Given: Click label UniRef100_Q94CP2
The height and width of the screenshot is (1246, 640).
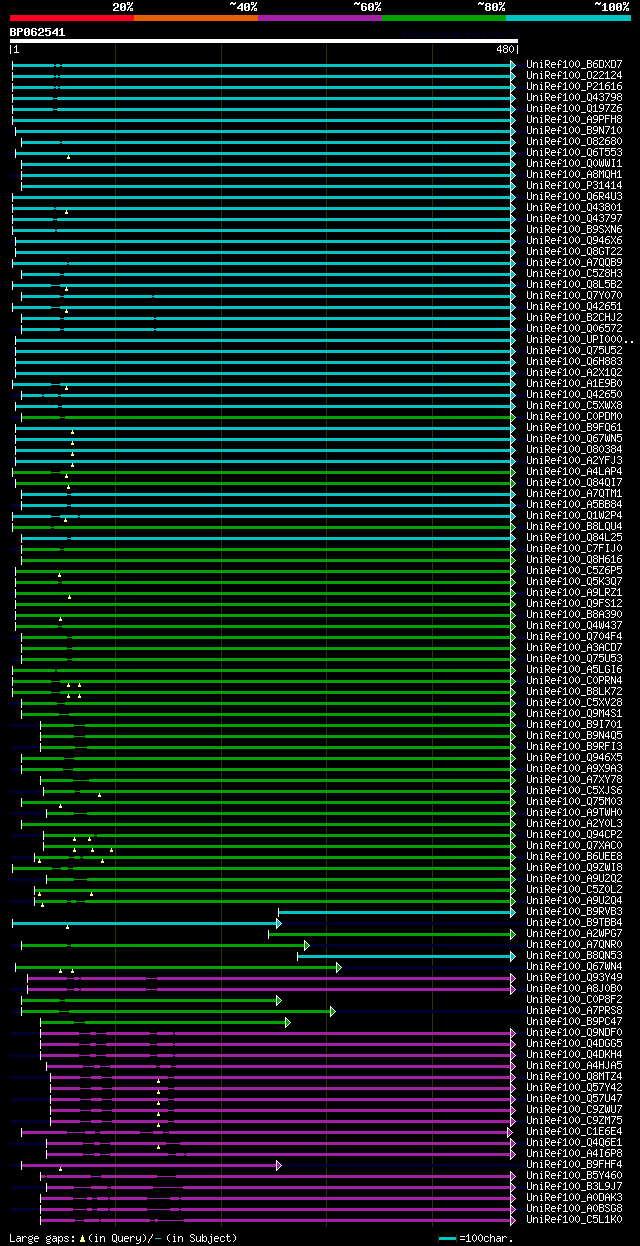Looking at the screenshot, I should pyautogui.click(x=576, y=834).
